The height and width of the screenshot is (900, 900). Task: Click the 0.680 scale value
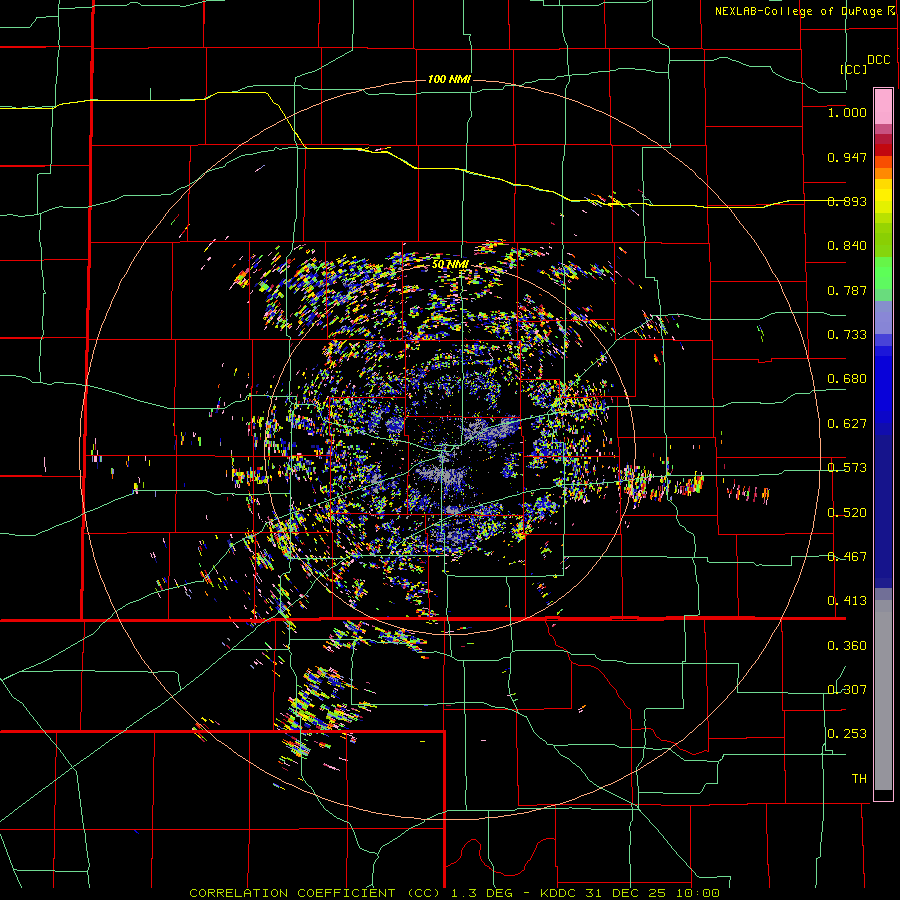click(847, 379)
